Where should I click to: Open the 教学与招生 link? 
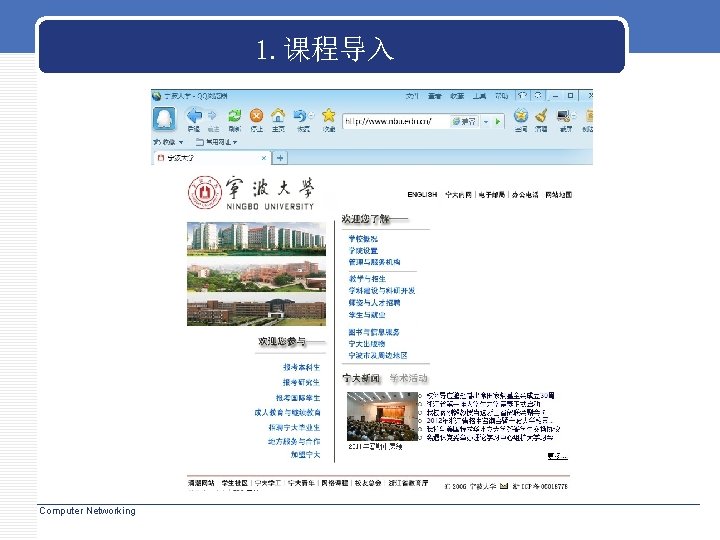(367, 279)
